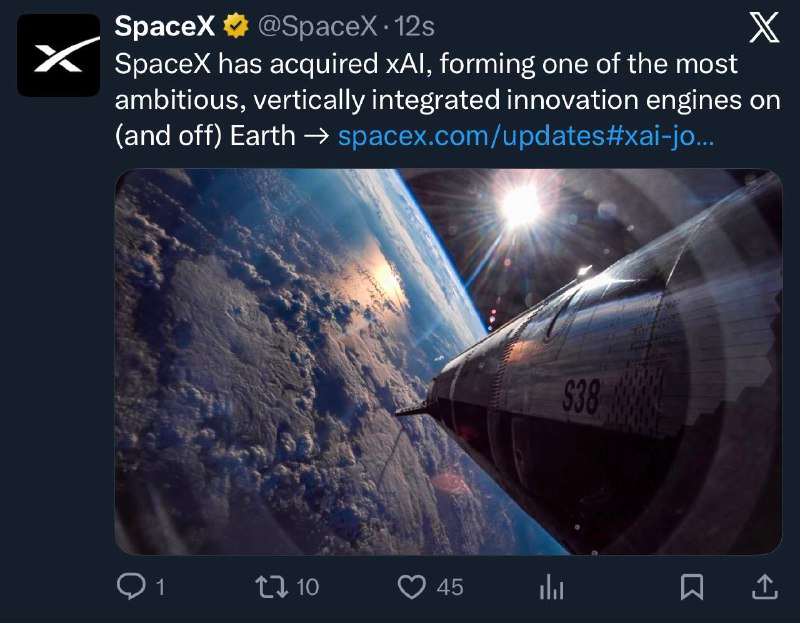
Task: Follow the spacex.com/updates link
Action: (525, 135)
